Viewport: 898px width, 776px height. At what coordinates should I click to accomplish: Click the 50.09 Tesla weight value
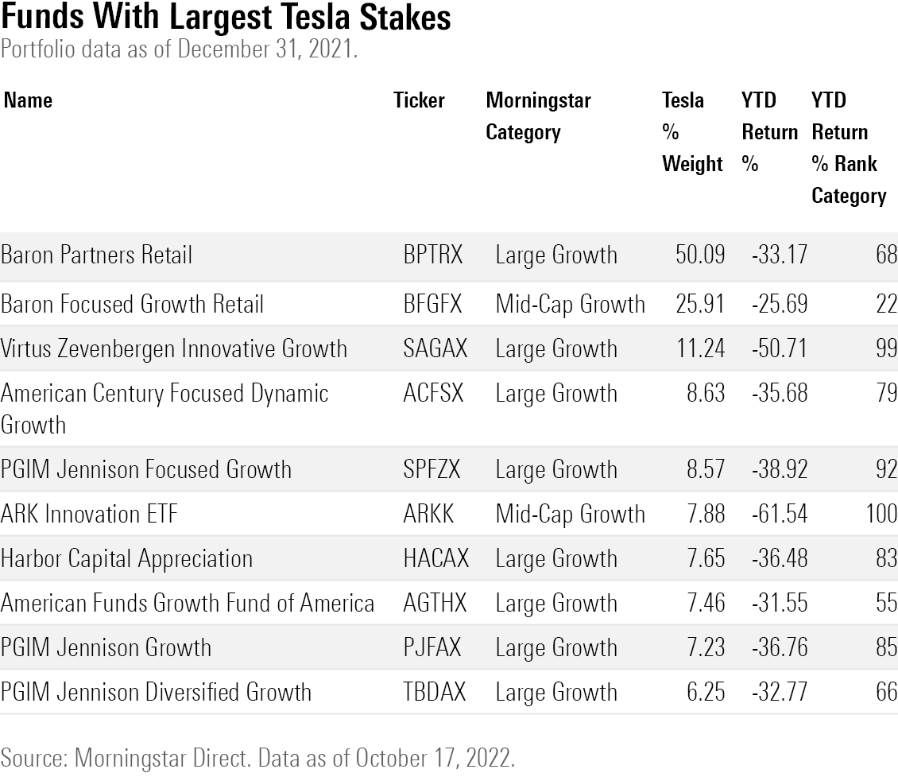coord(700,254)
